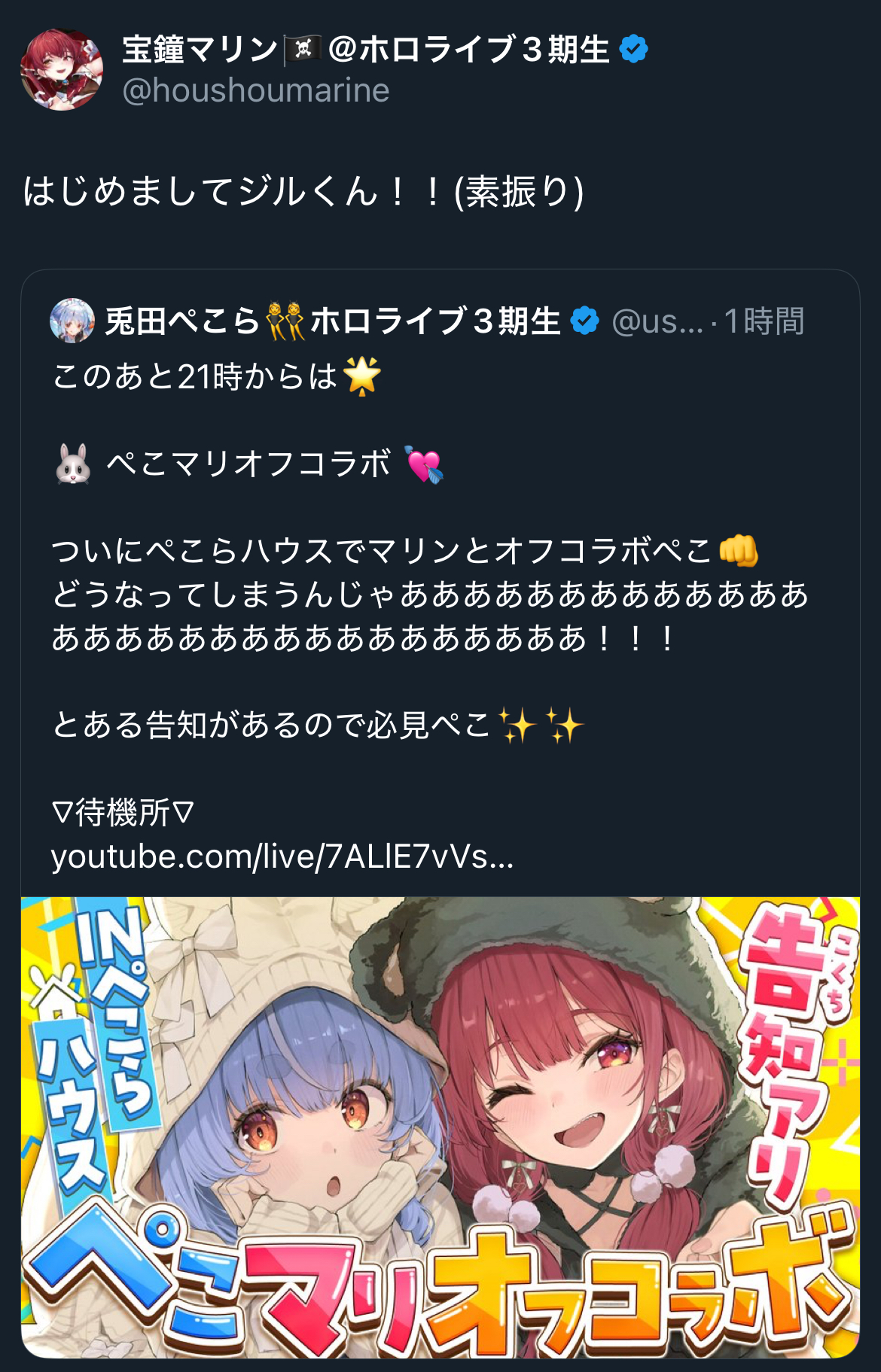Open quoted author name 兎田ぺこら
The height and width of the screenshot is (1372, 881).
tap(182, 321)
